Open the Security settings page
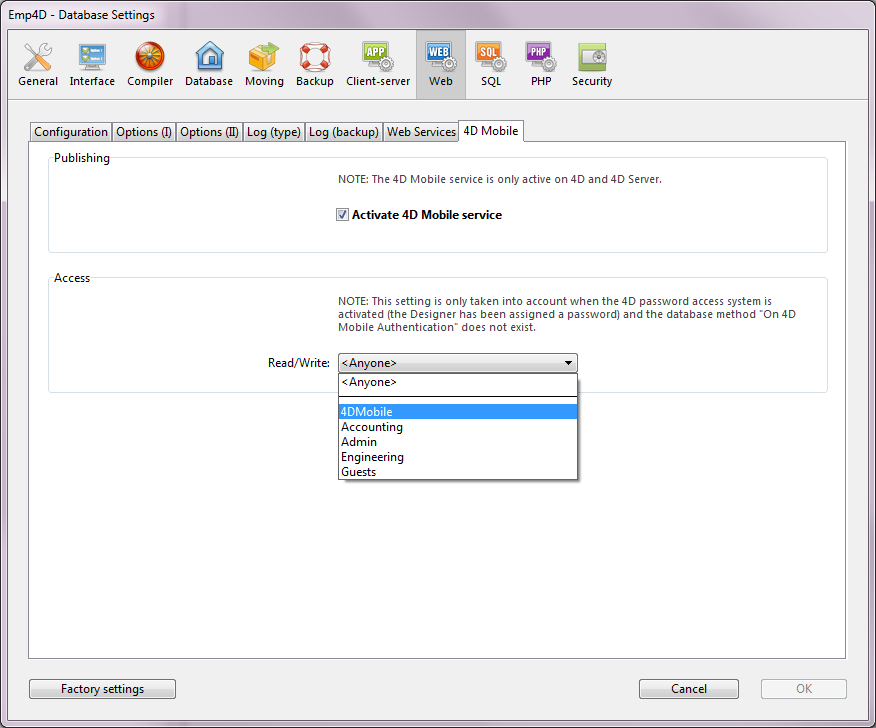Viewport: 876px width, 728px height. coord(592,64)
